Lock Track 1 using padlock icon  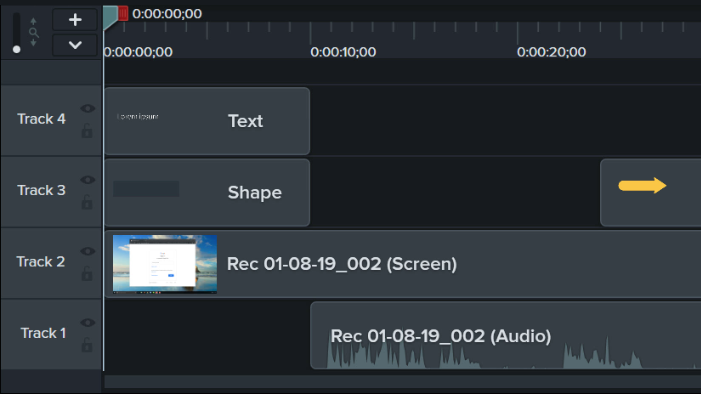(x=87, y=344)
